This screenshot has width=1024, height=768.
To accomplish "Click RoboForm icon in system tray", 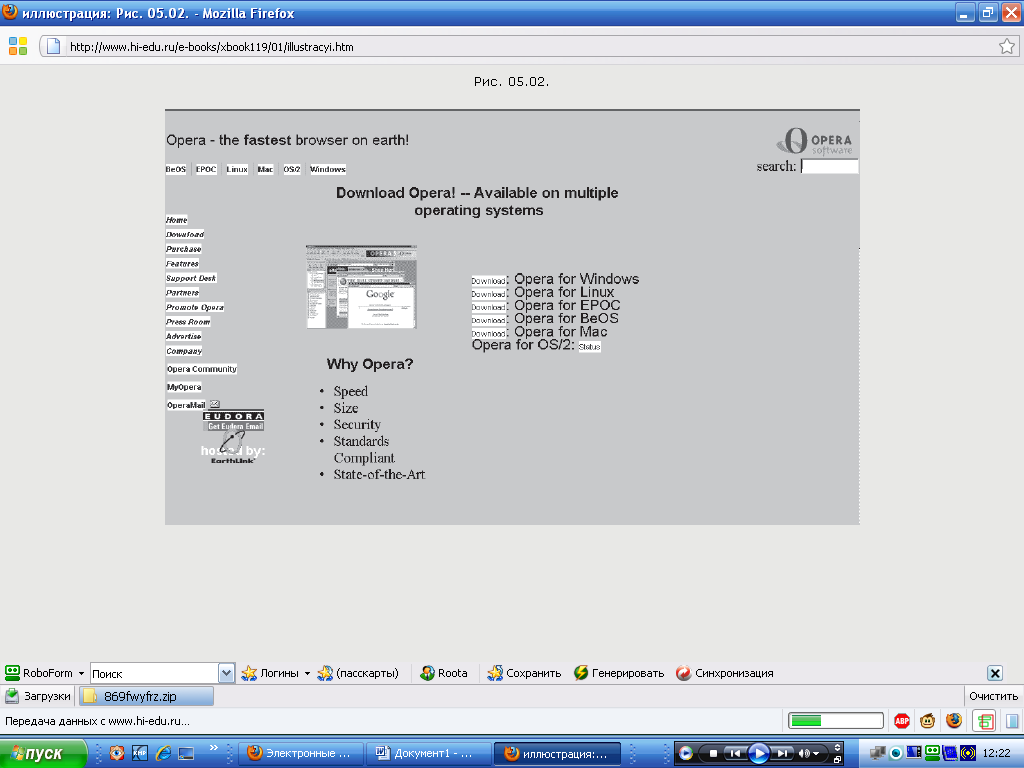I will 932,753.
